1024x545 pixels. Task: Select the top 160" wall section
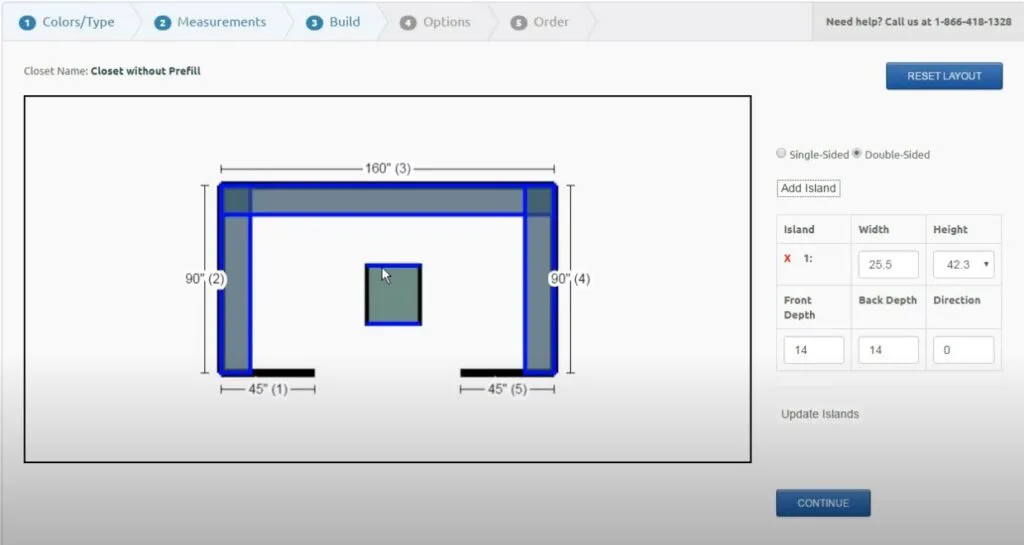tap(387, 200)
